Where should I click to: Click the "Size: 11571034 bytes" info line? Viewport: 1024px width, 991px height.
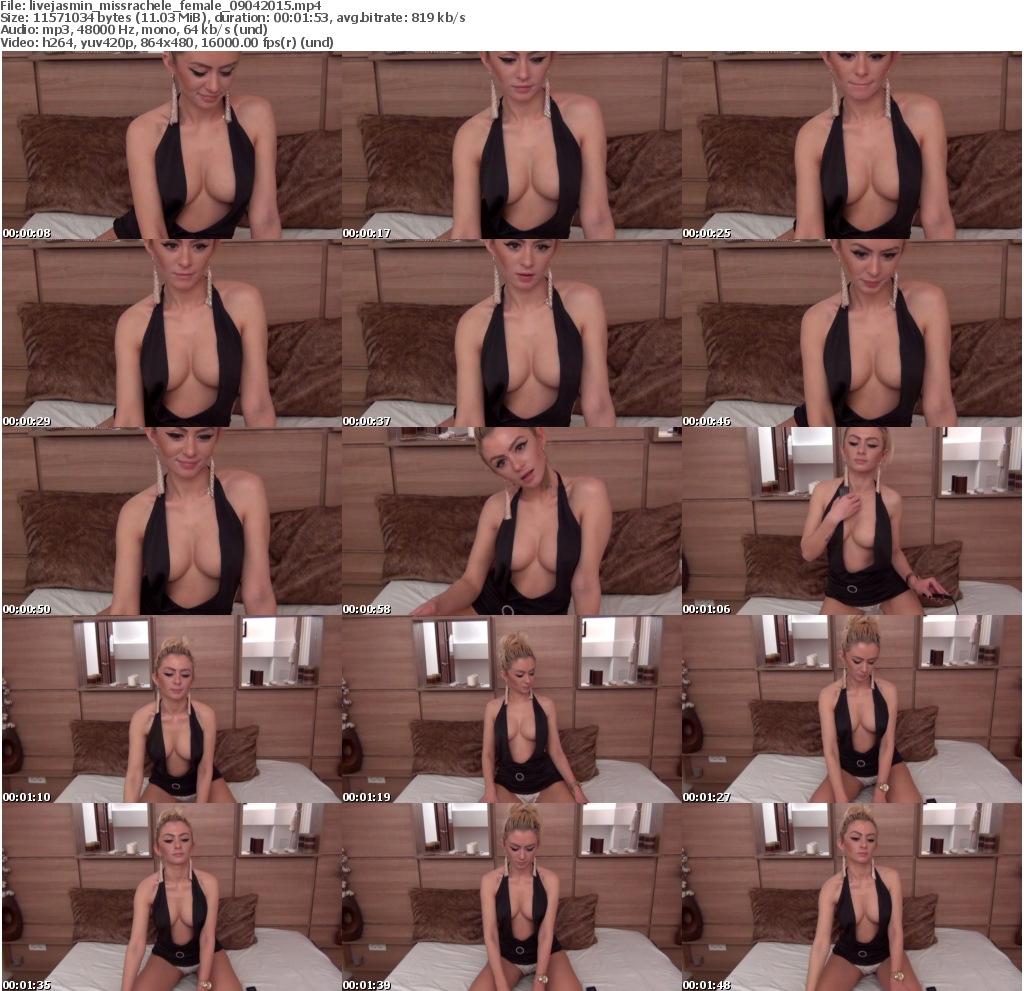point(233,18)
